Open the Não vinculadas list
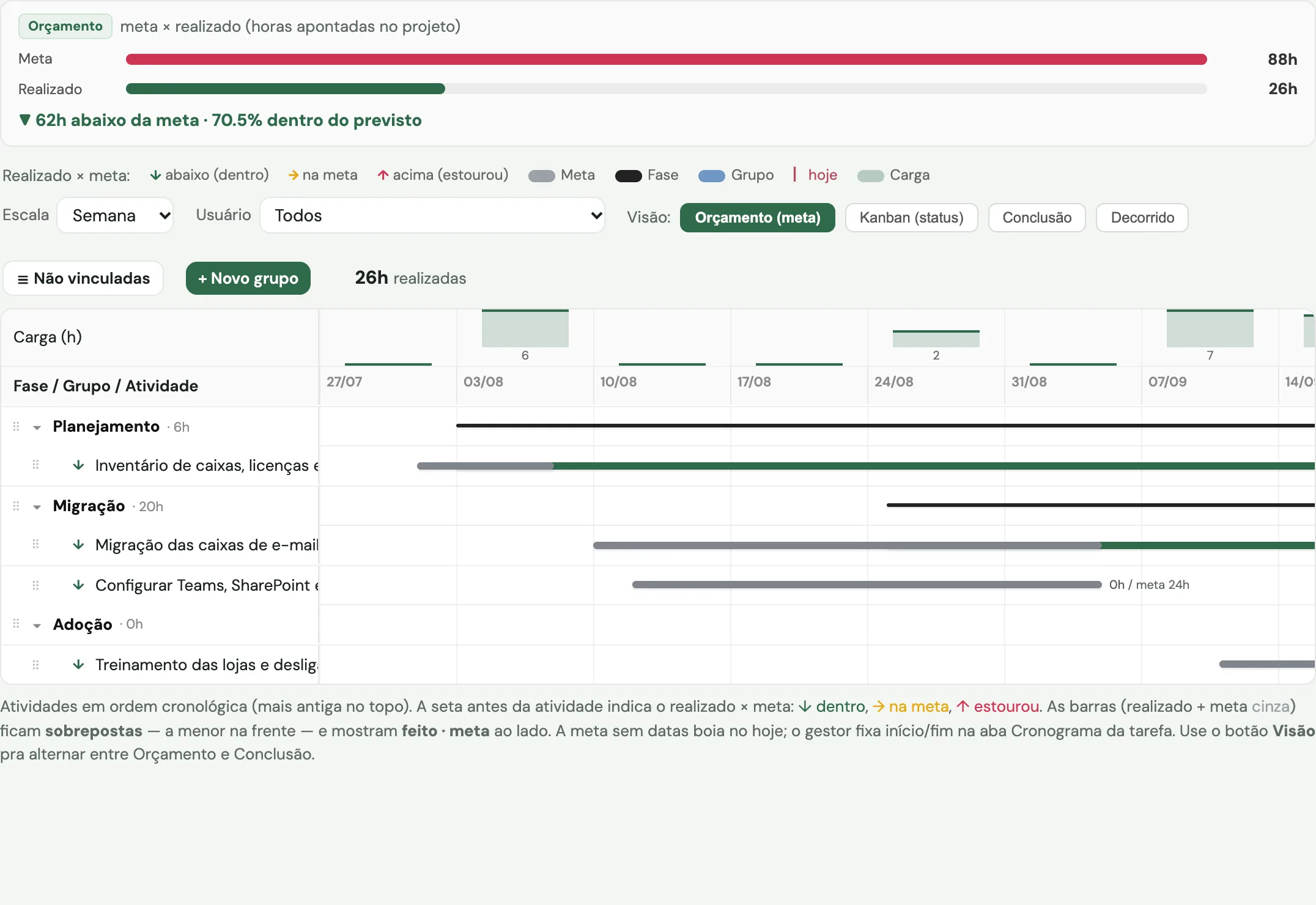The image size is (1316, 905). click(83, 278)
